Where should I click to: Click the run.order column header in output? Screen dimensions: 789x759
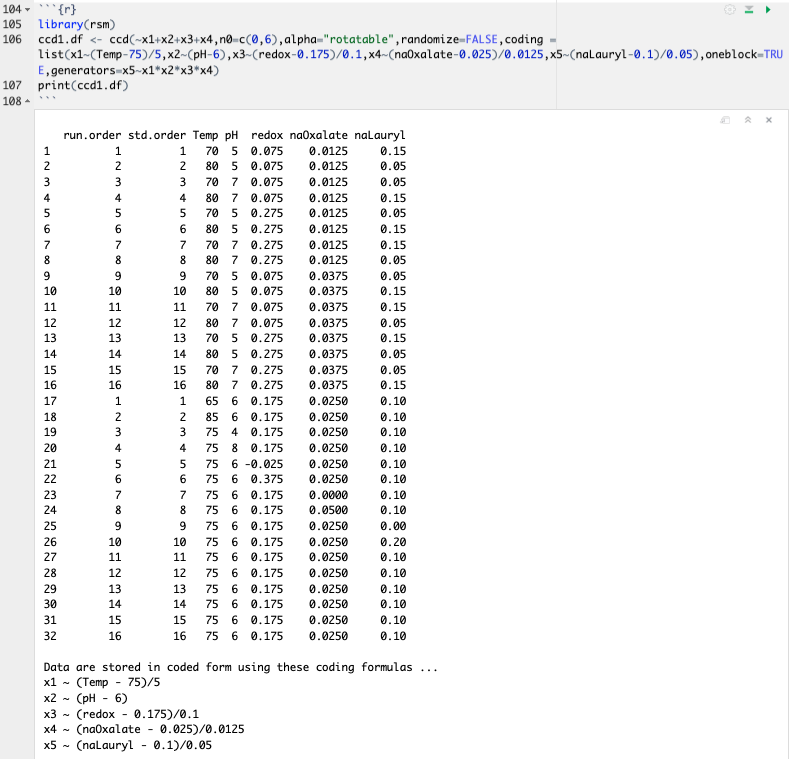click(x=90, y=134)
